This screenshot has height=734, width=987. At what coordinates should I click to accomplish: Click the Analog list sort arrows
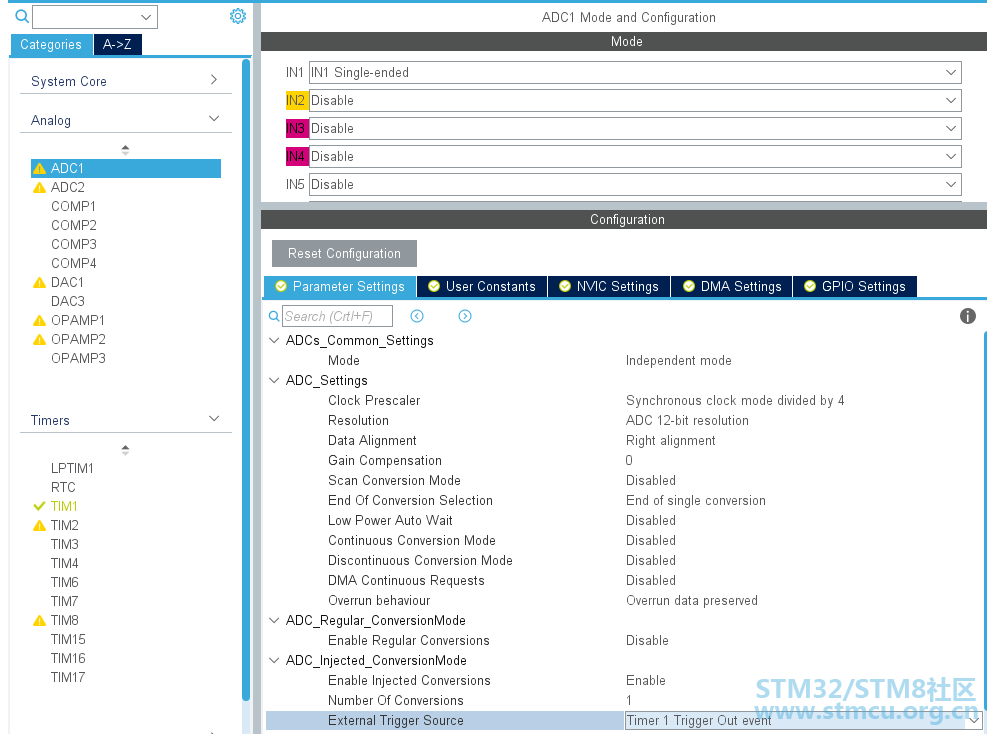coord(125,150)
